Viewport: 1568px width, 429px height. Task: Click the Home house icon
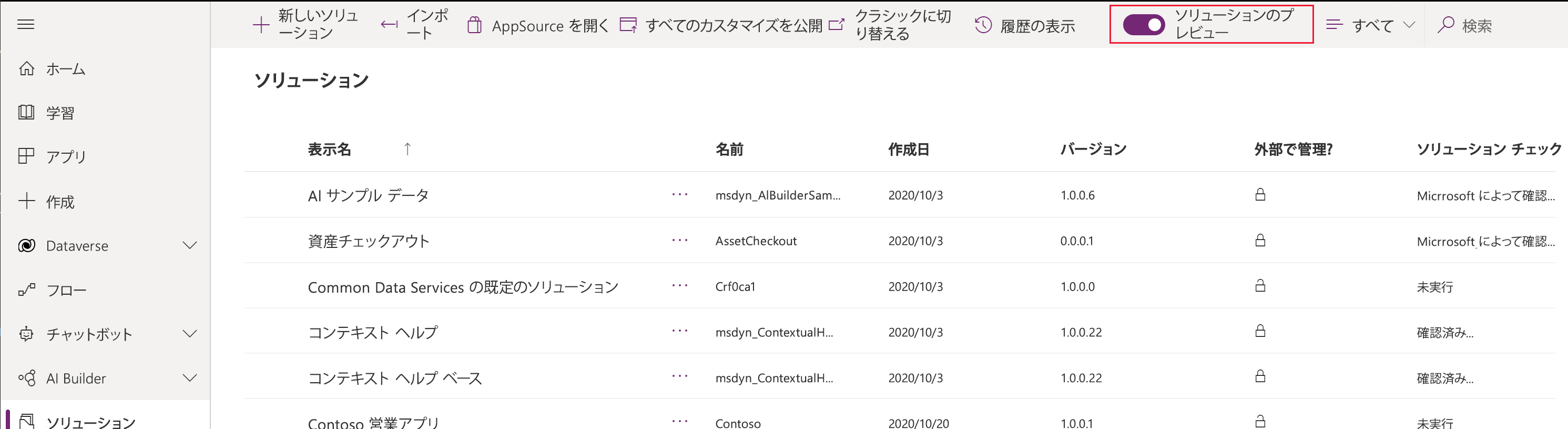pos(26,68)
